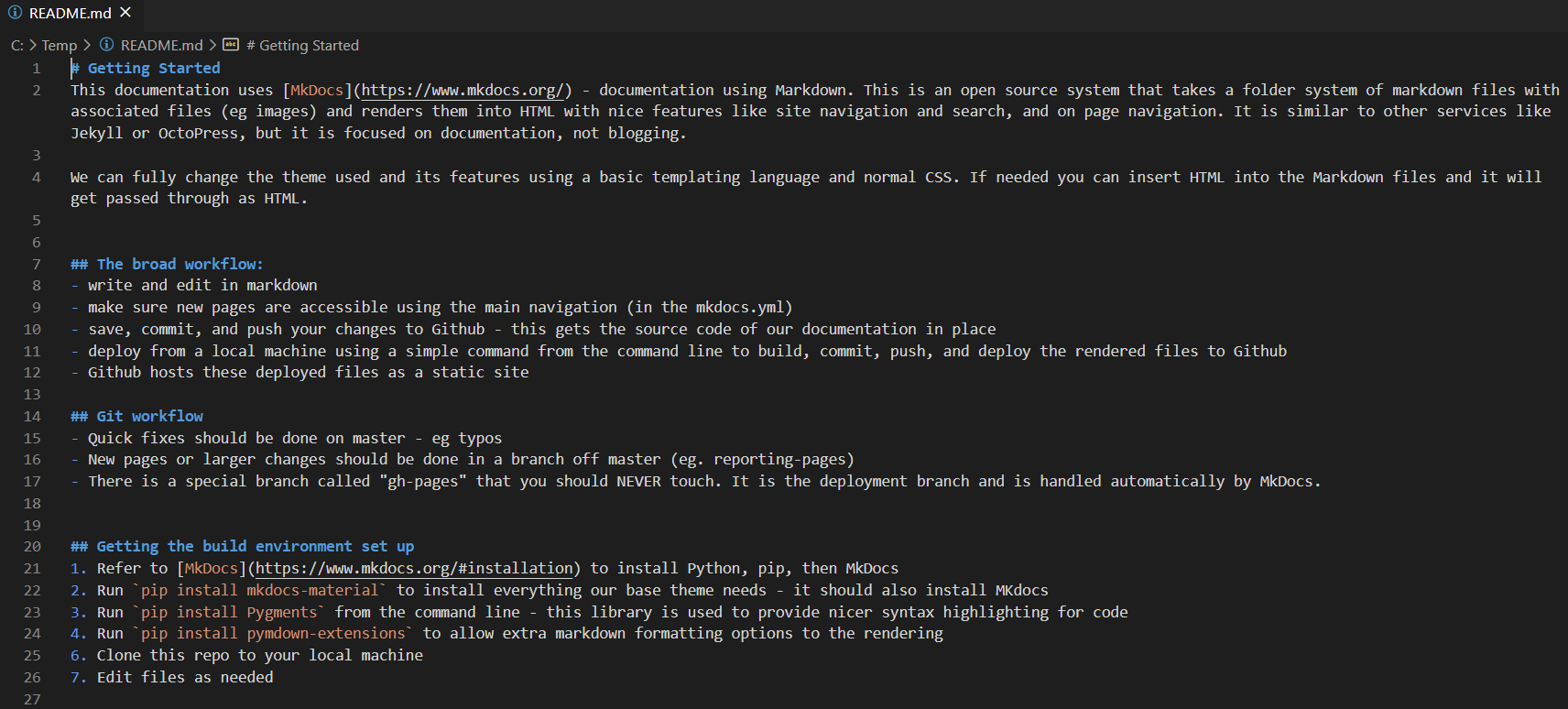1568x709 pixels.
Task: Click line number 7 in the gutter
Action: tap(37, 264)
